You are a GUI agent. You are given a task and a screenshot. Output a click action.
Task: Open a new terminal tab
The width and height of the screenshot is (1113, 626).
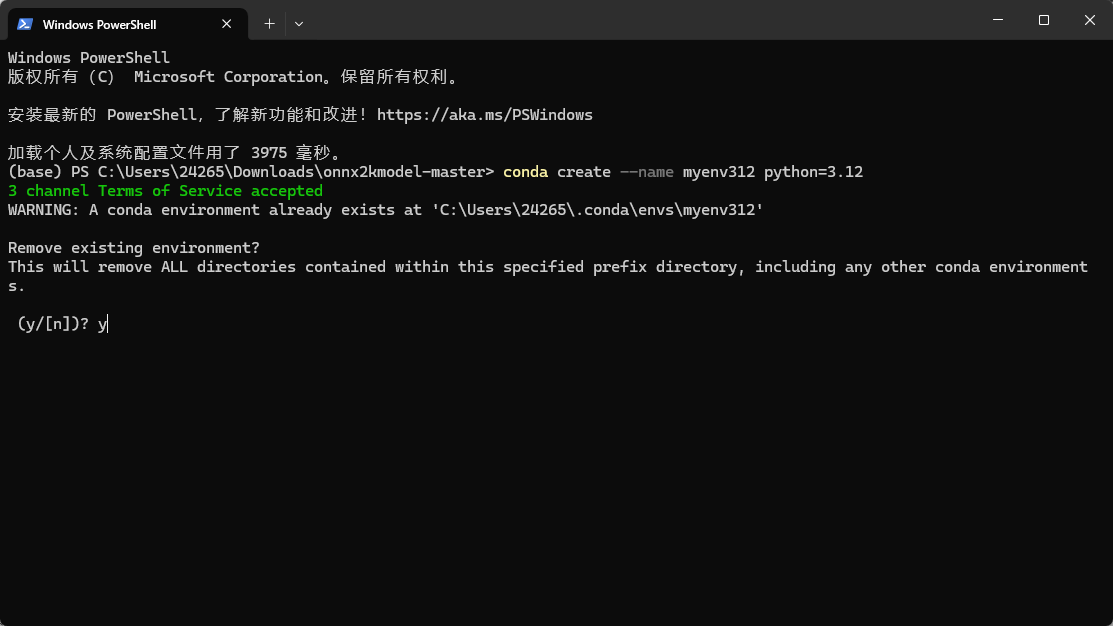point(269,23)
